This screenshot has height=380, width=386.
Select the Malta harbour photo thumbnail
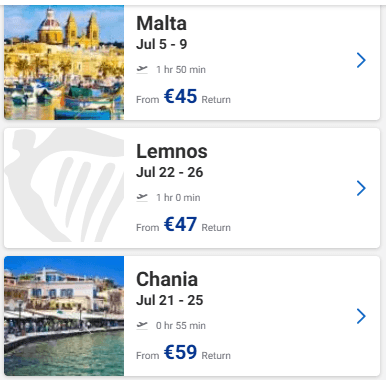coord(64,62)
